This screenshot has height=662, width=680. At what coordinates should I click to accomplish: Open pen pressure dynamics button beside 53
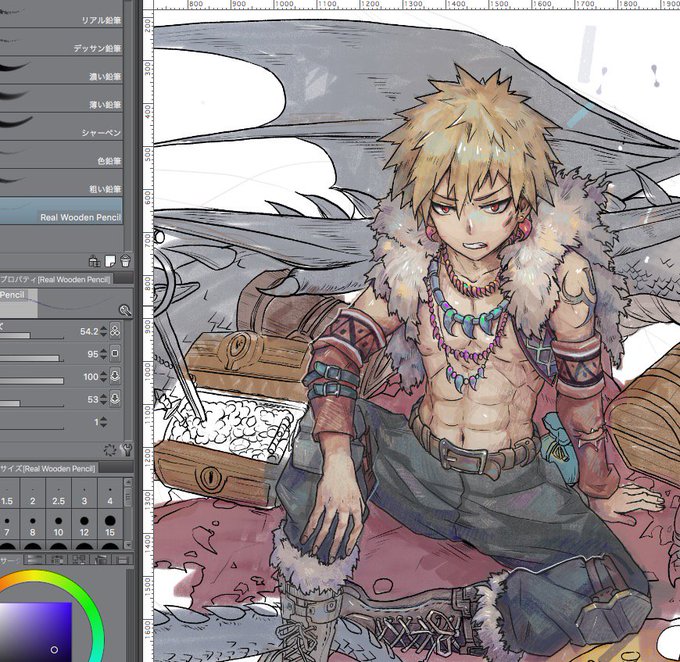pyautogui.click(x=115, y=399)
